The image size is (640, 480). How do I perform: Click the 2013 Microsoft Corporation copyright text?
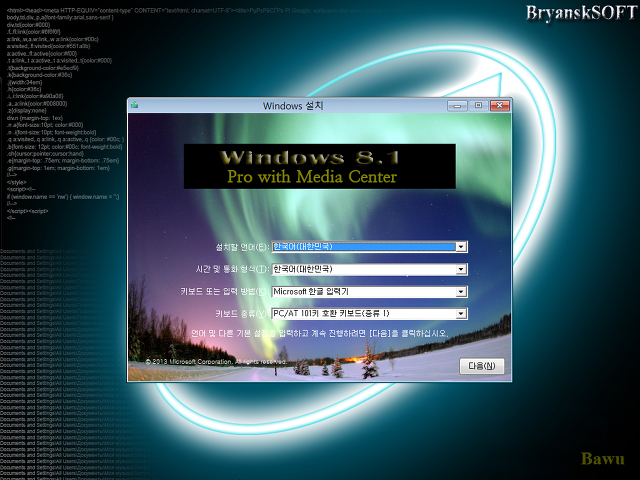click(x=216, y=362)
